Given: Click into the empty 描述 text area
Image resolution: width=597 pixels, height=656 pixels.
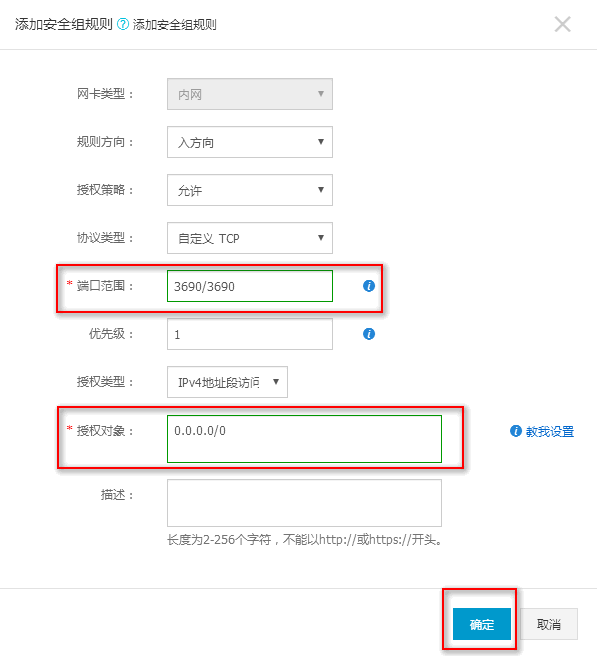Looking at the screenshot, I should [304, 503].
